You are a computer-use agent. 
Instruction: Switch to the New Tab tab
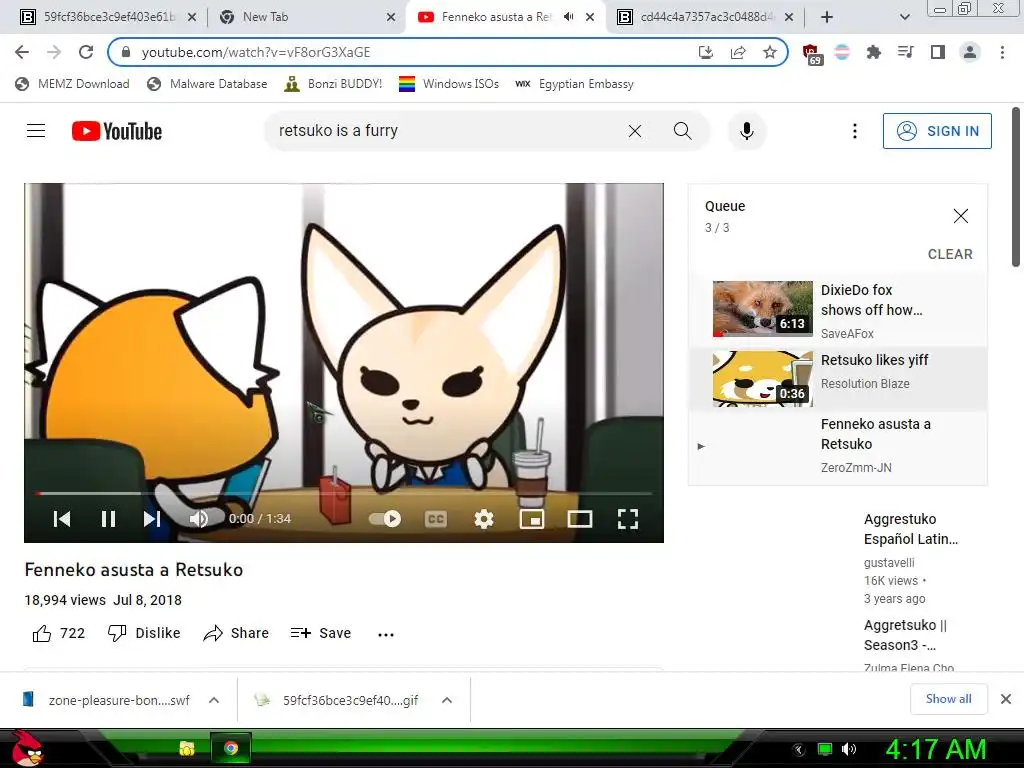point(308,17)
